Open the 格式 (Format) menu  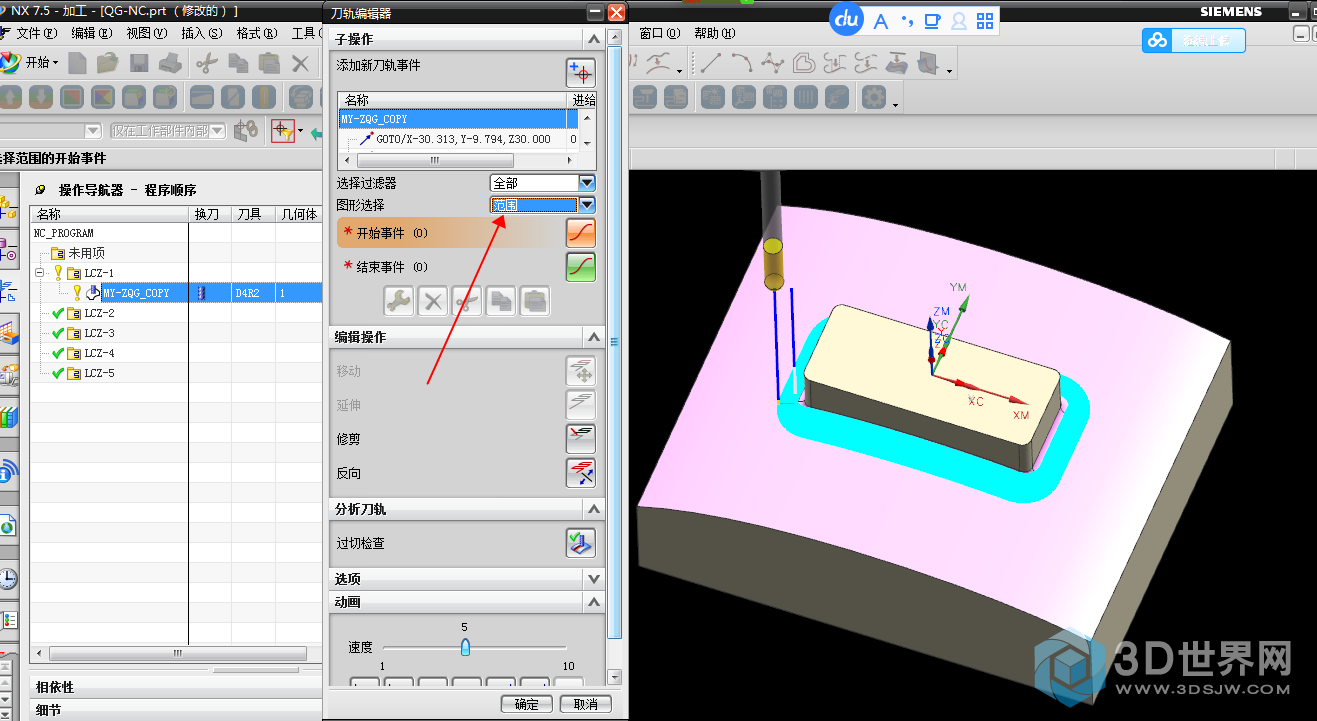click(257, 33)
